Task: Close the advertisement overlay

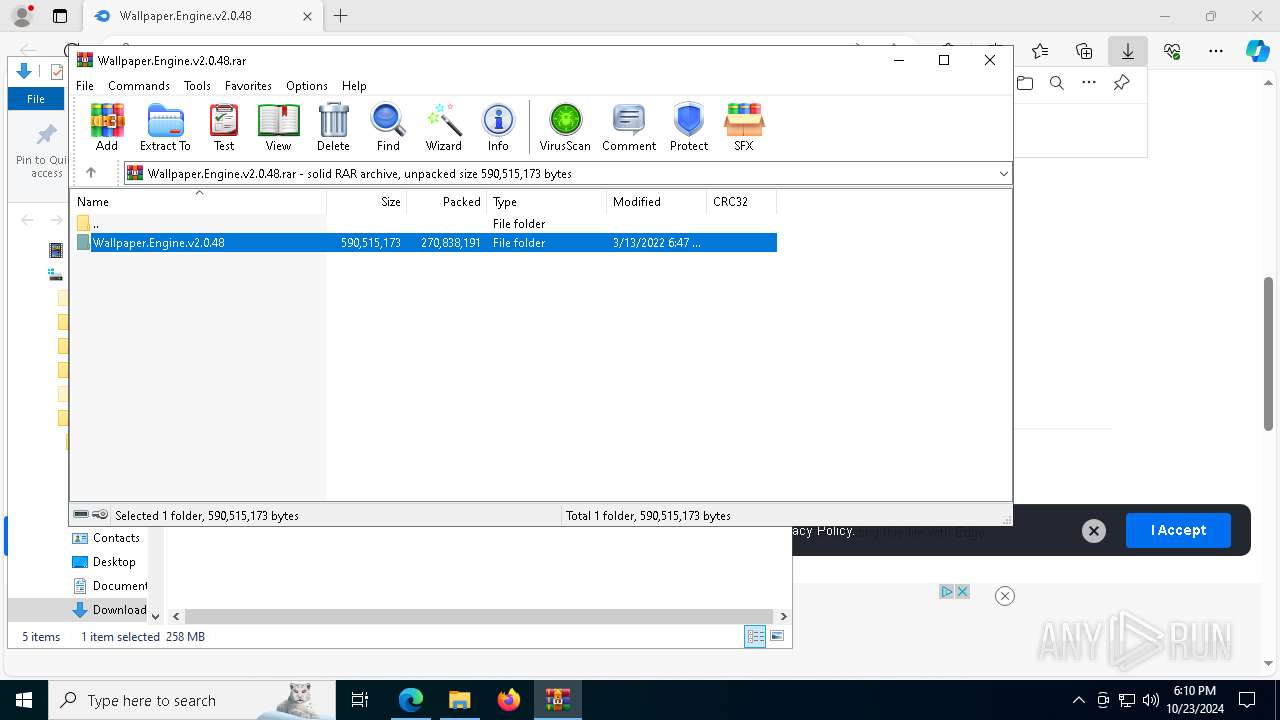Action: [1005, 596]
